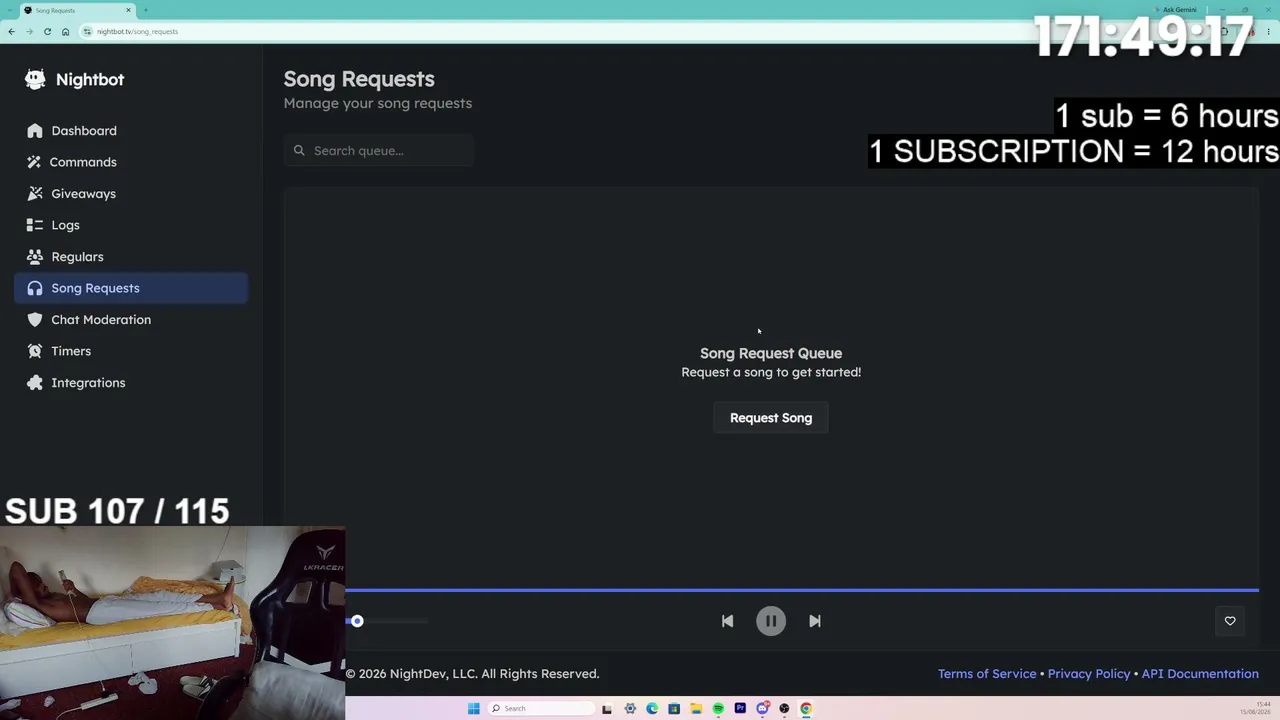The height and width of the screenshot is (720, 1280).
Task: Click the Request Song button
Action: [x=771, y=418]
